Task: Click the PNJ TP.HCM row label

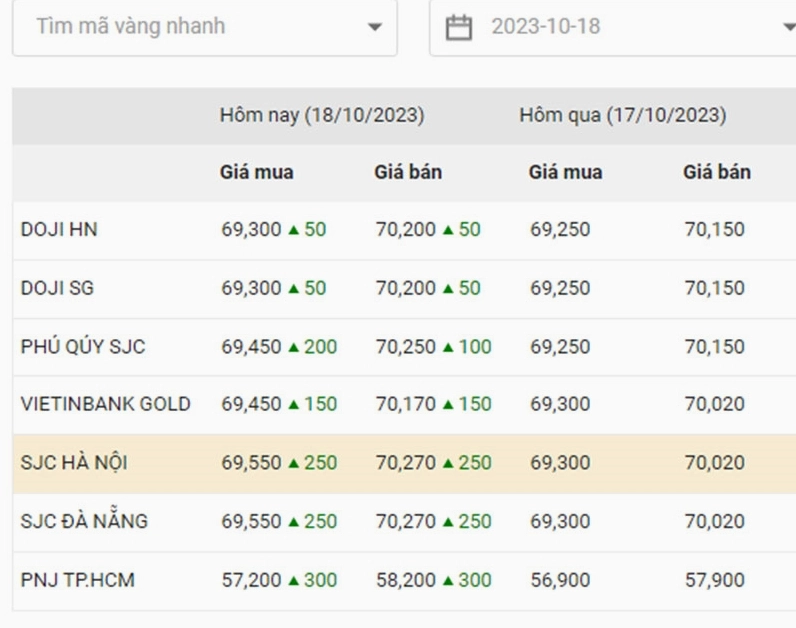Action: point(78,580)
